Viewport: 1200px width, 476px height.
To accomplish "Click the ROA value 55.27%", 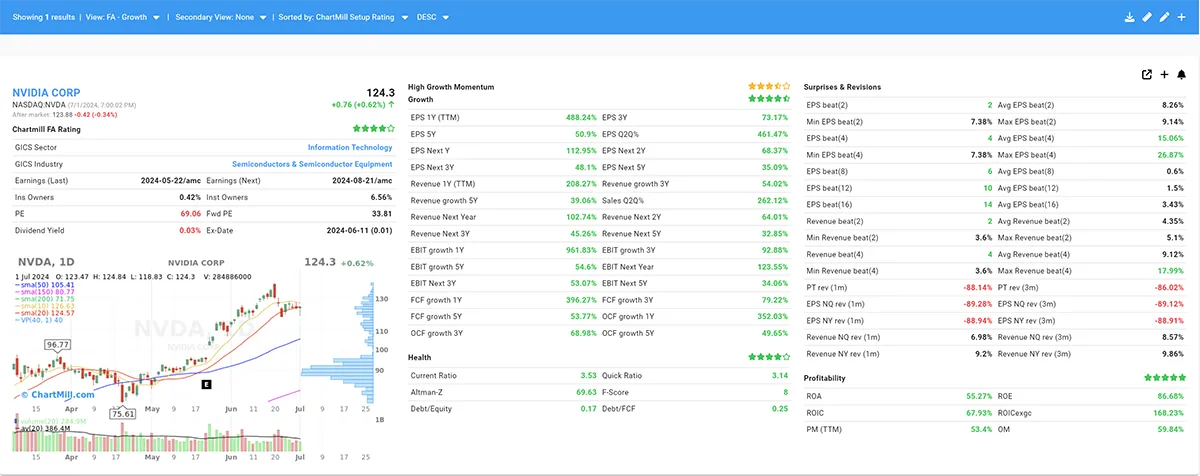I will (x=977, y=396).
